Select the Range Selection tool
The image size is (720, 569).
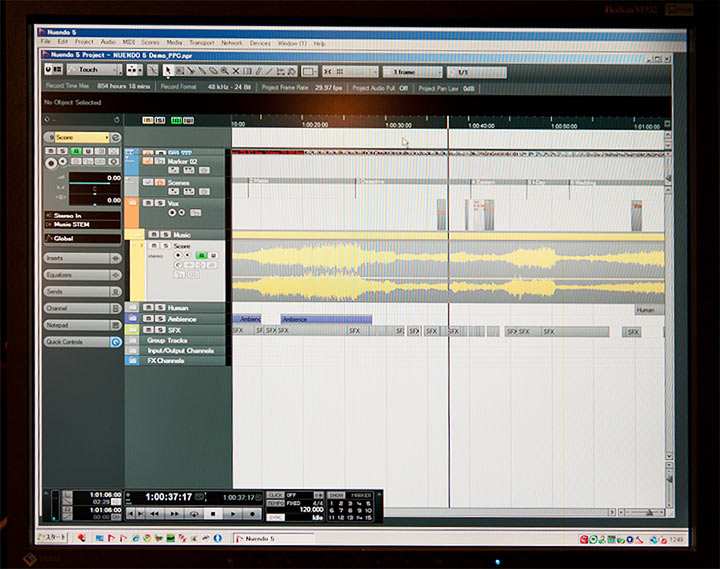tap(180, 71)
